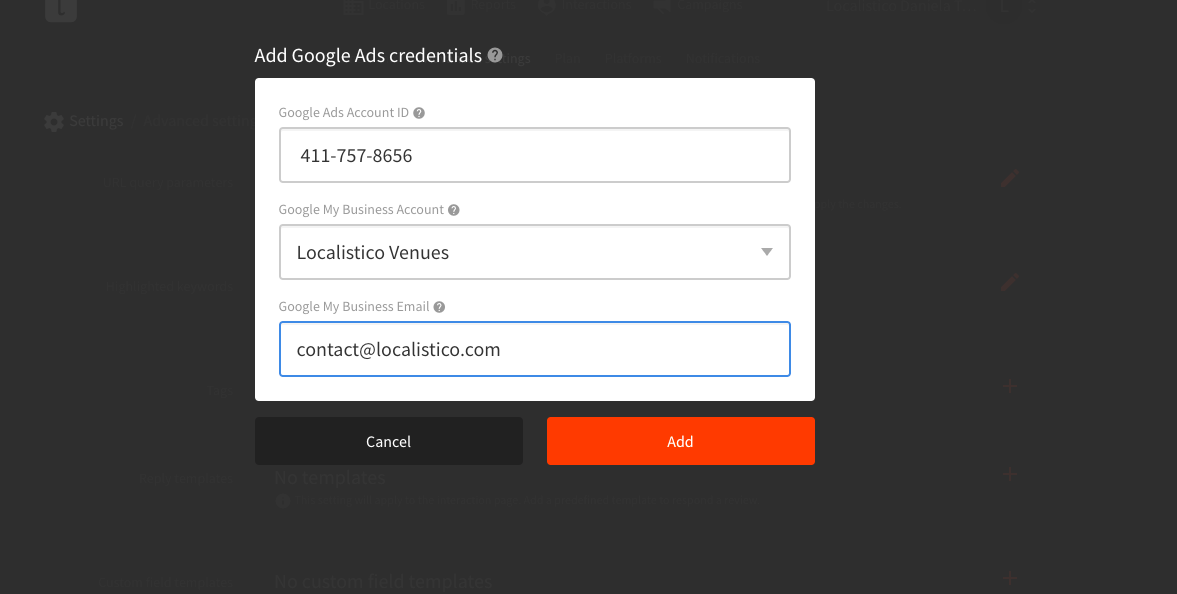Click plus icon in the Tags row
1177x594 pixels.
1010,386
